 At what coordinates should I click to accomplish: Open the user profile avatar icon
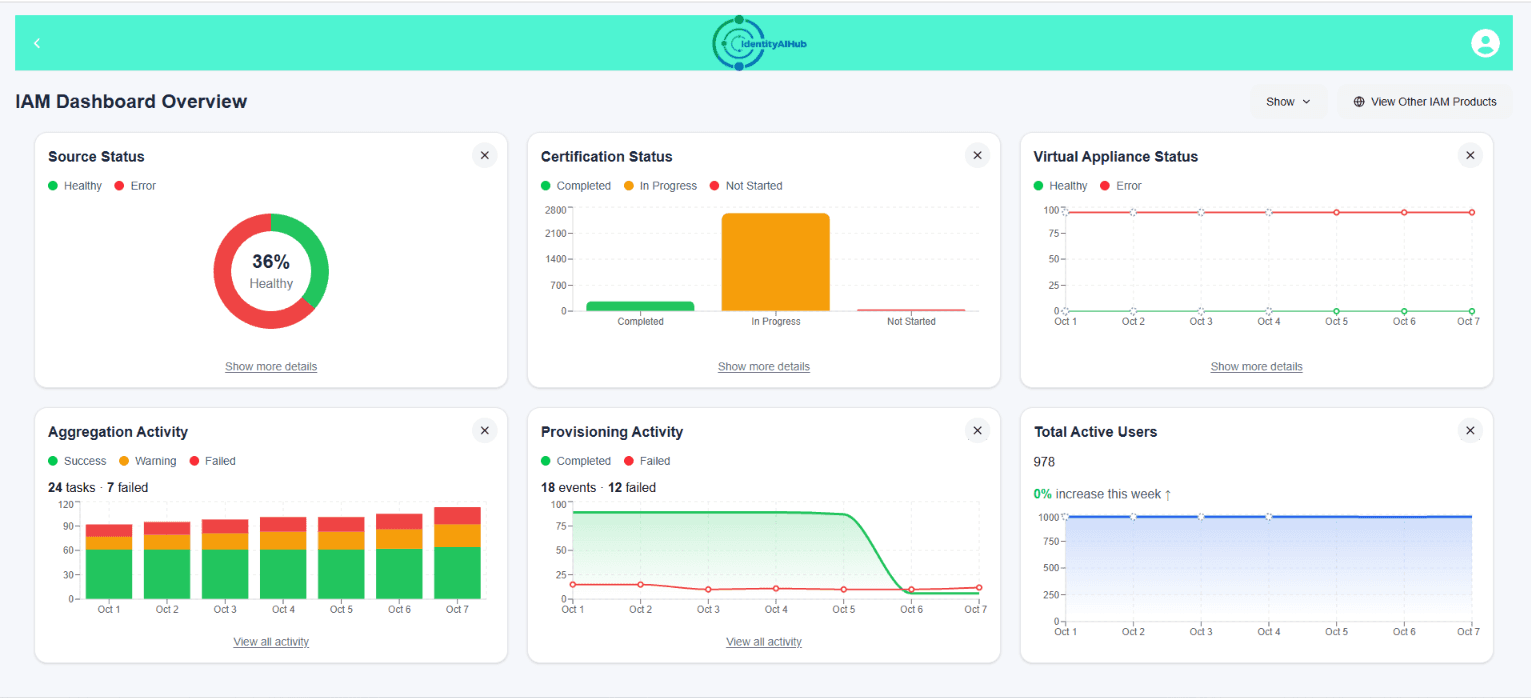click(x=1485, y=43)
